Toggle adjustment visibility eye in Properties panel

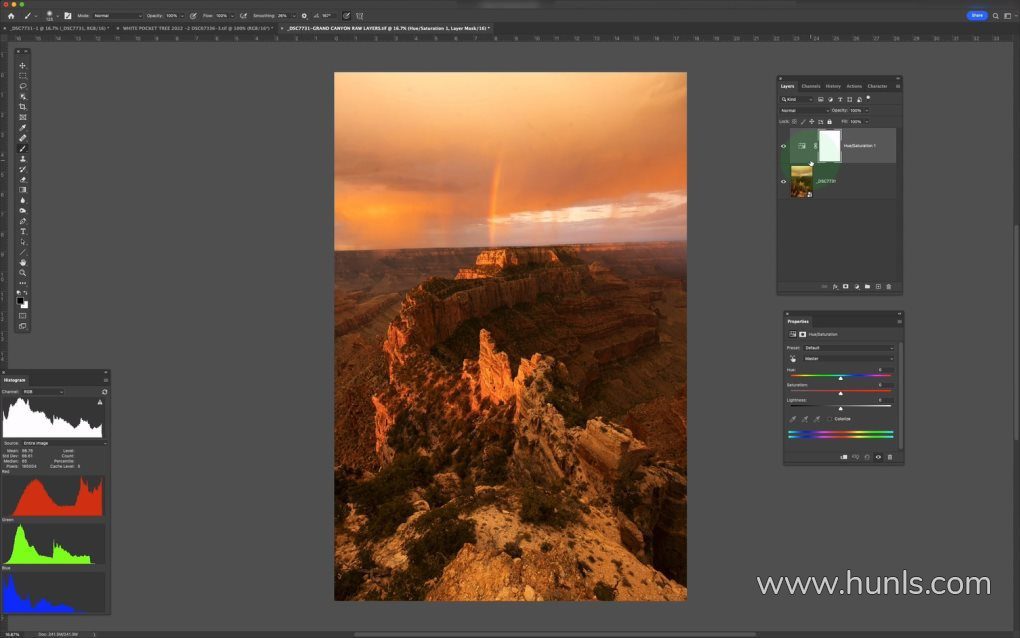[878, 457]
